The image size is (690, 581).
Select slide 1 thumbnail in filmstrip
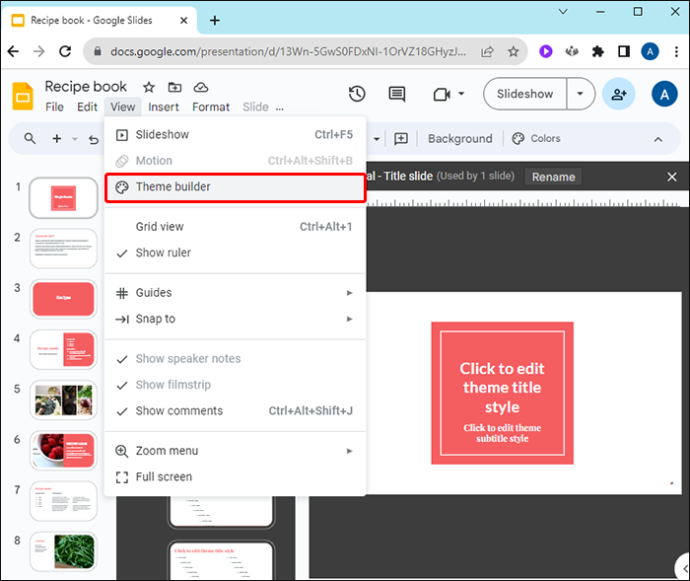pyautogui.click(x=63, y=198)
